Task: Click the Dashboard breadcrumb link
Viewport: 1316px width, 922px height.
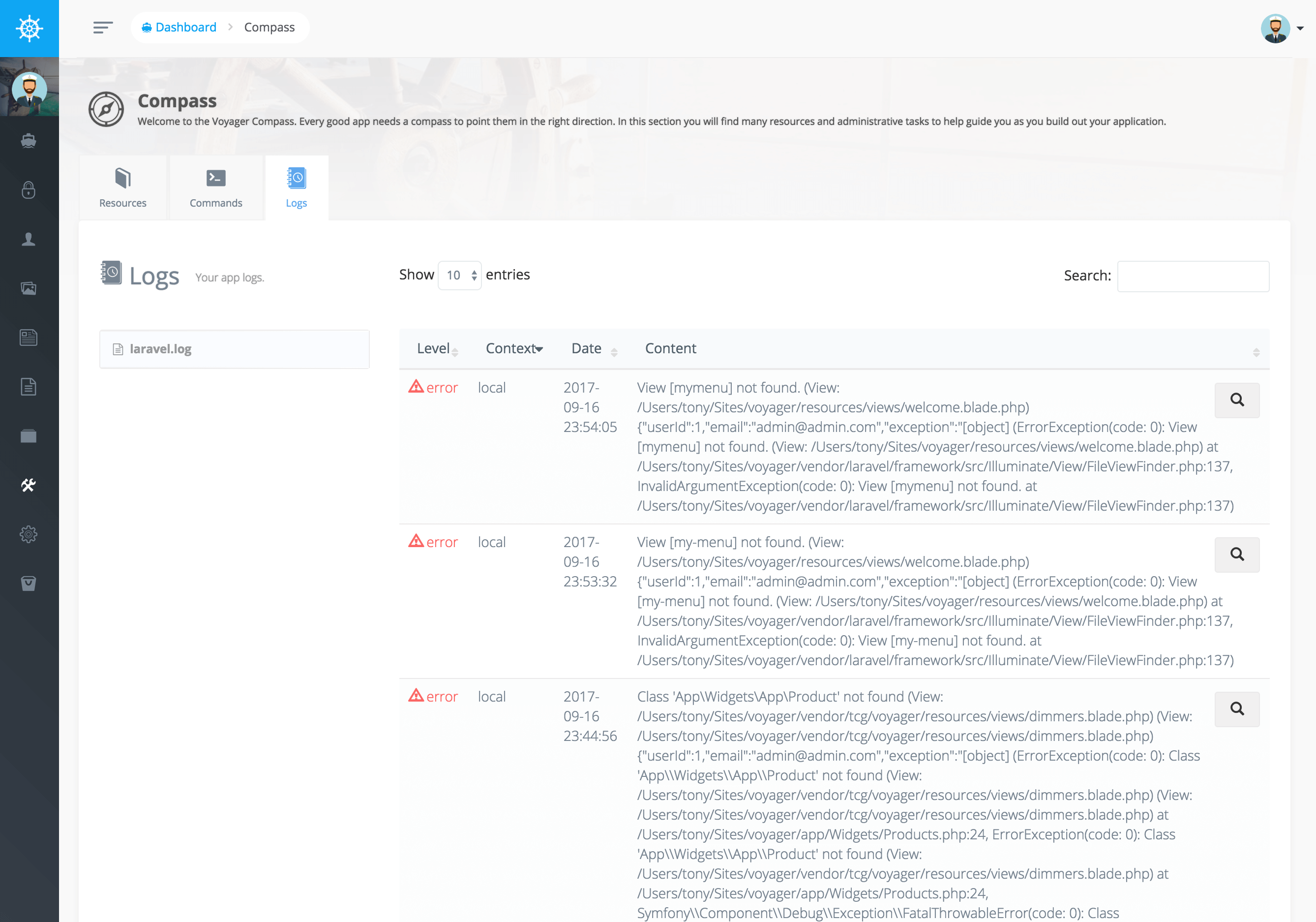Action: [186, 28]
